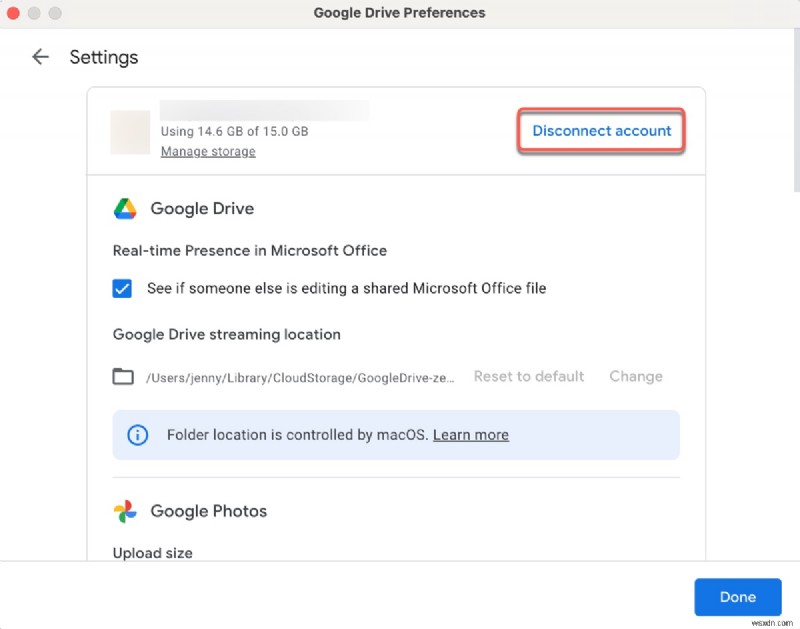Screen dimensions: 800x629
Task: Open the Learn more link
Action: (x=471, y=435)
